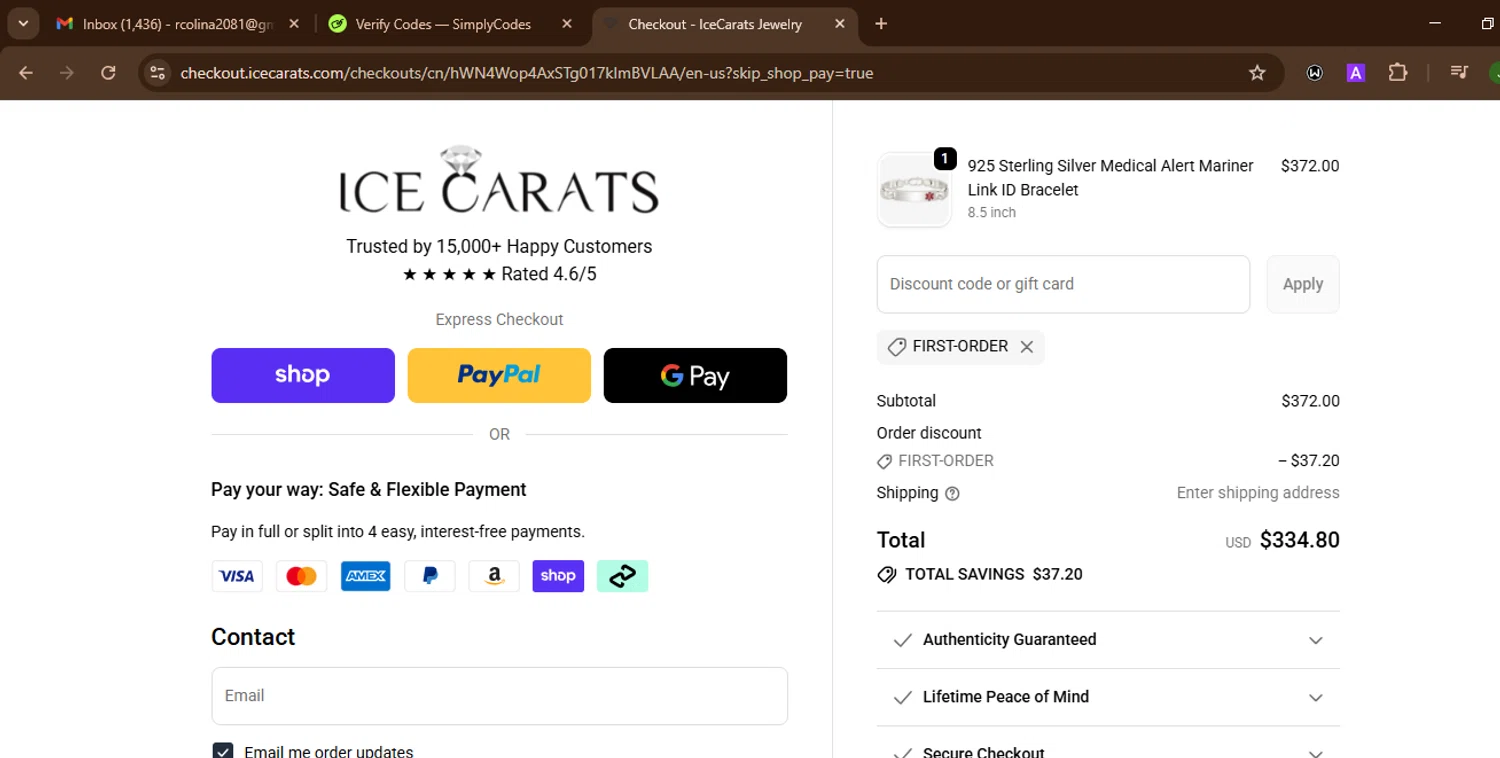Screen dimensions: 1500x758
Task: Click the Amex payment icon
Action: coord(365,576)
